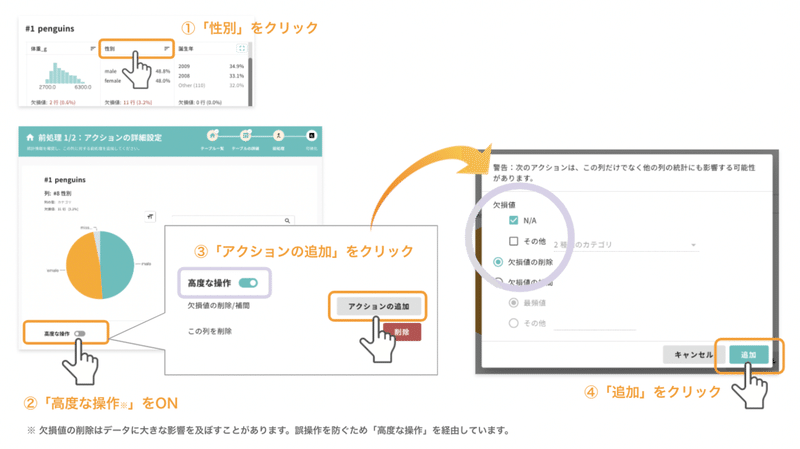Click the '2008' row in 誕生年 column
This screenshot has height=449, width=800.
click(x=211, y=76)
